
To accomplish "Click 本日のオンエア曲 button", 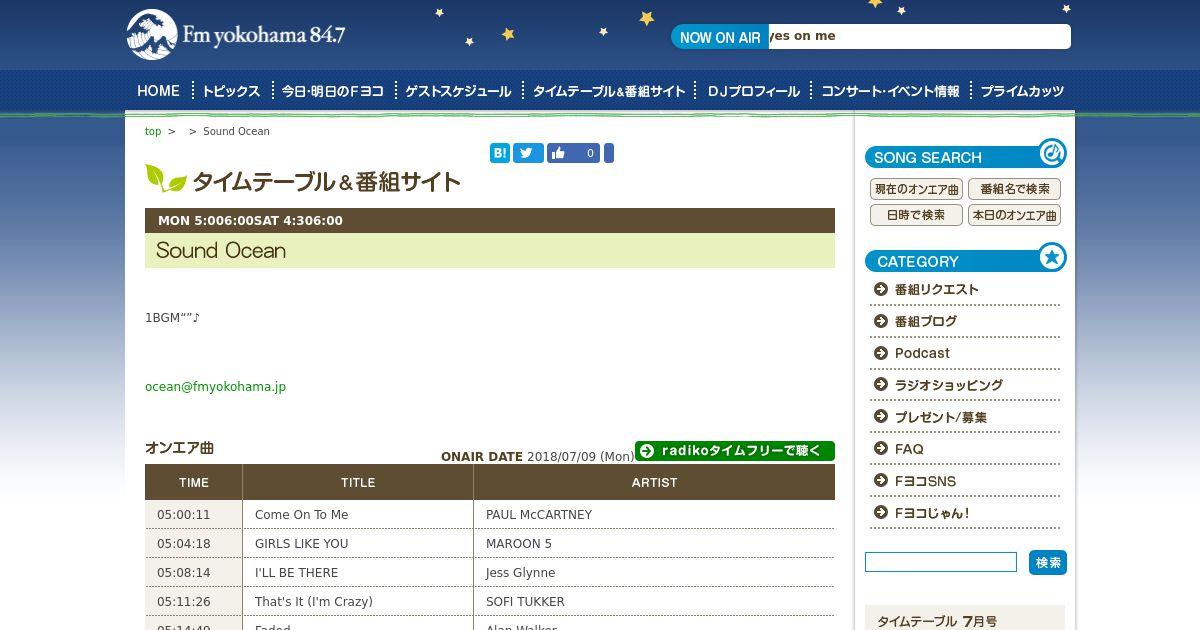I will 1014,215.
